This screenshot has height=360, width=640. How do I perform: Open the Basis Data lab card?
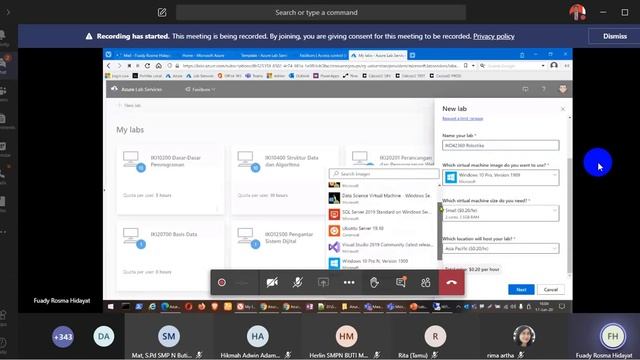tap(171, 256)
